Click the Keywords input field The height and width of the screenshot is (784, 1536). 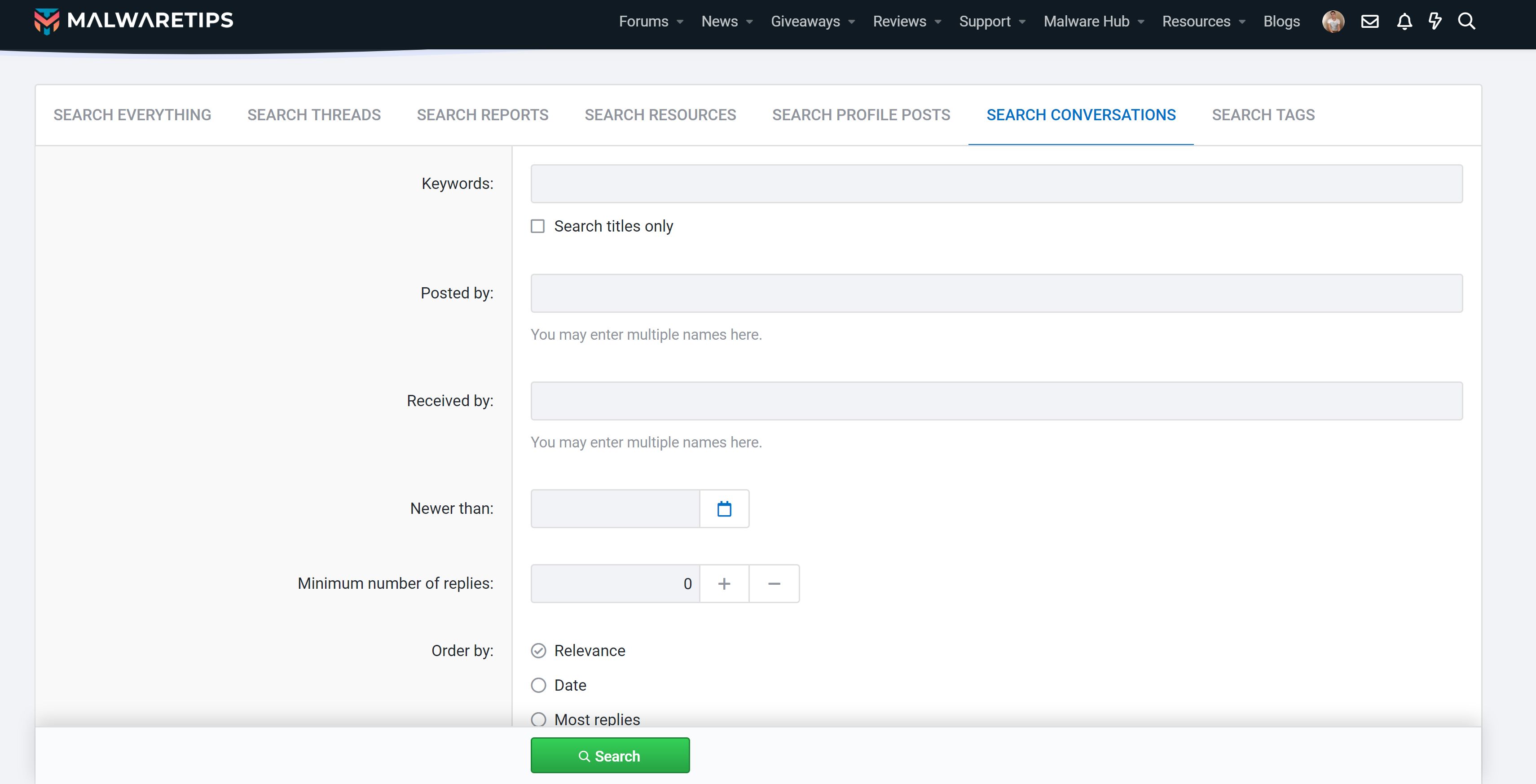click(996, 184)
